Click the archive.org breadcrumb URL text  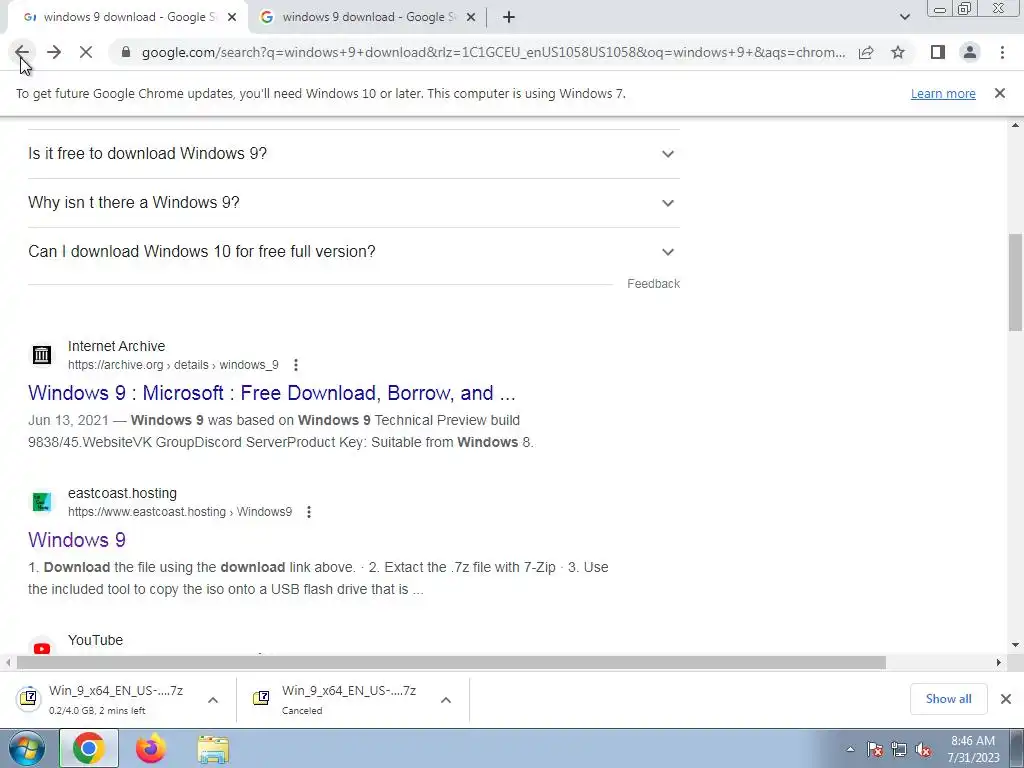(x=173, y=365)
